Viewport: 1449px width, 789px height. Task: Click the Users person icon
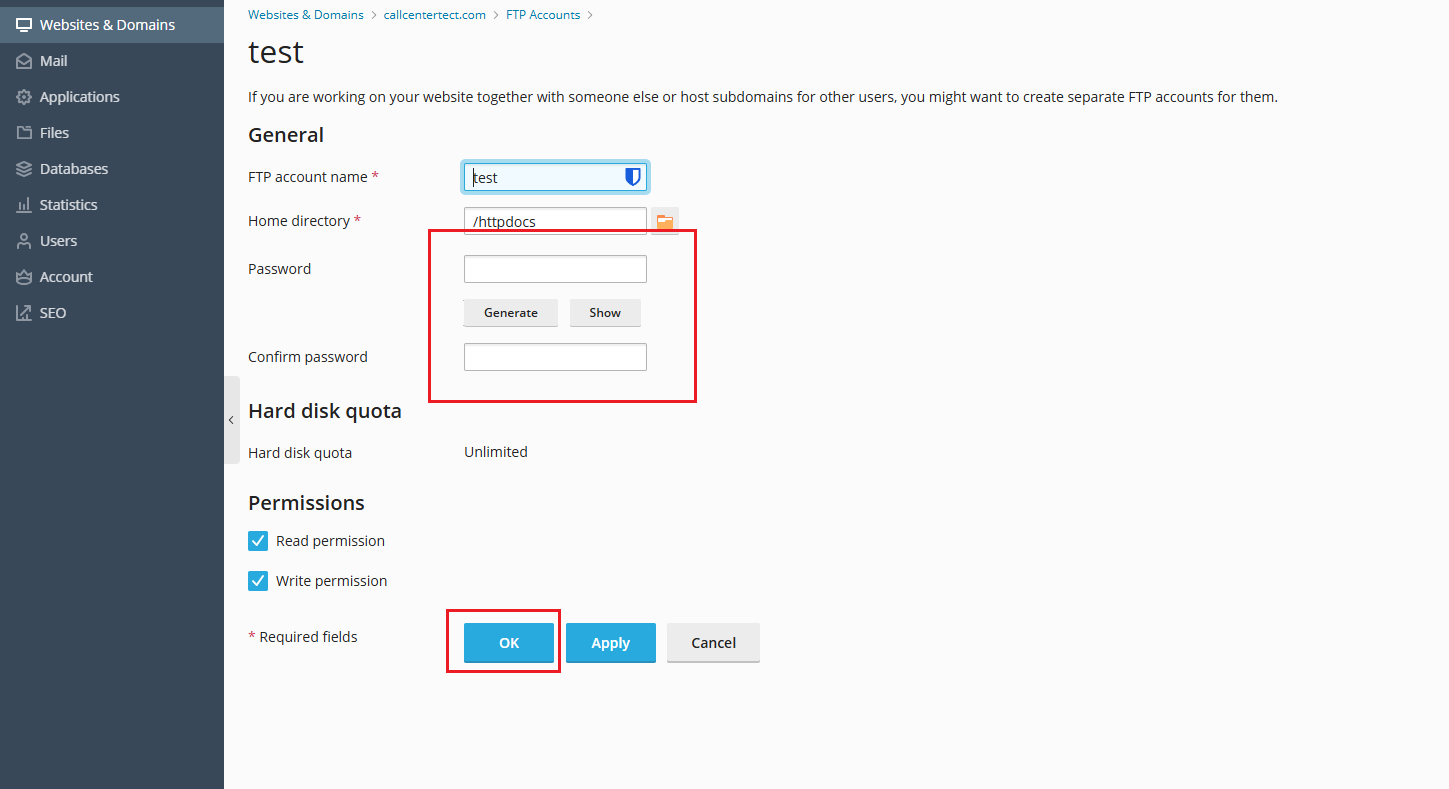pyautogui.click(x=24, y=241)
